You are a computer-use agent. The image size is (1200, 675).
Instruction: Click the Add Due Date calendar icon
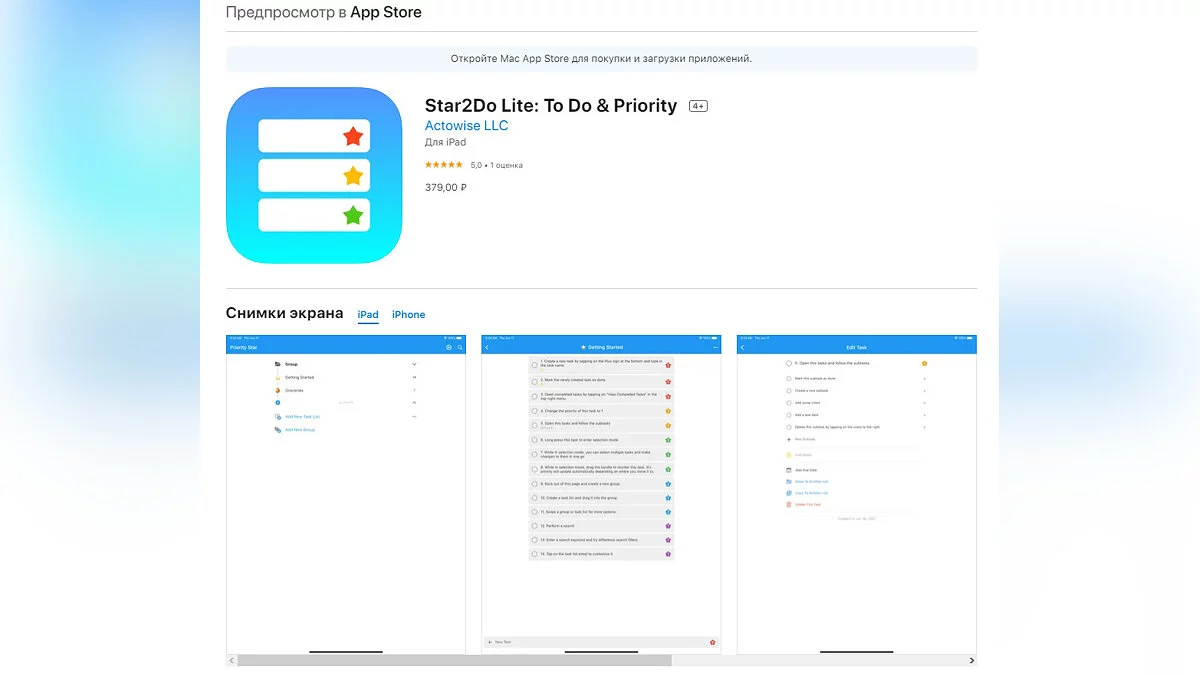(789, 470)
